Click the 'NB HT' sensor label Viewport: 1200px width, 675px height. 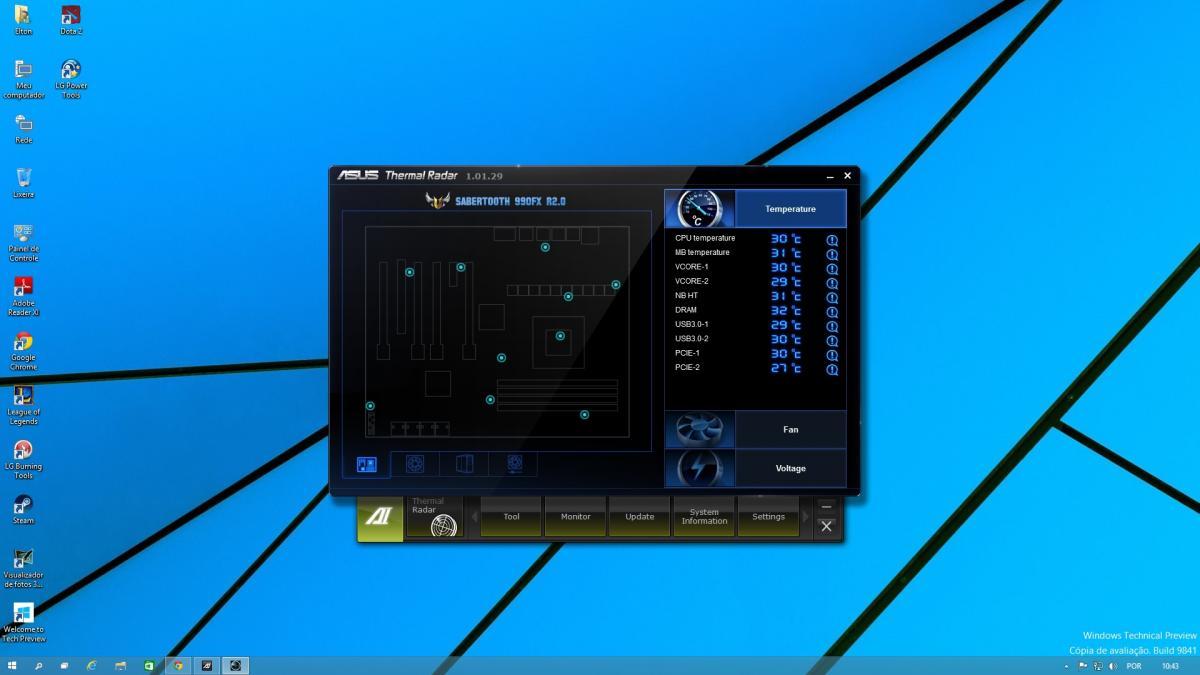tap(687, 296)
